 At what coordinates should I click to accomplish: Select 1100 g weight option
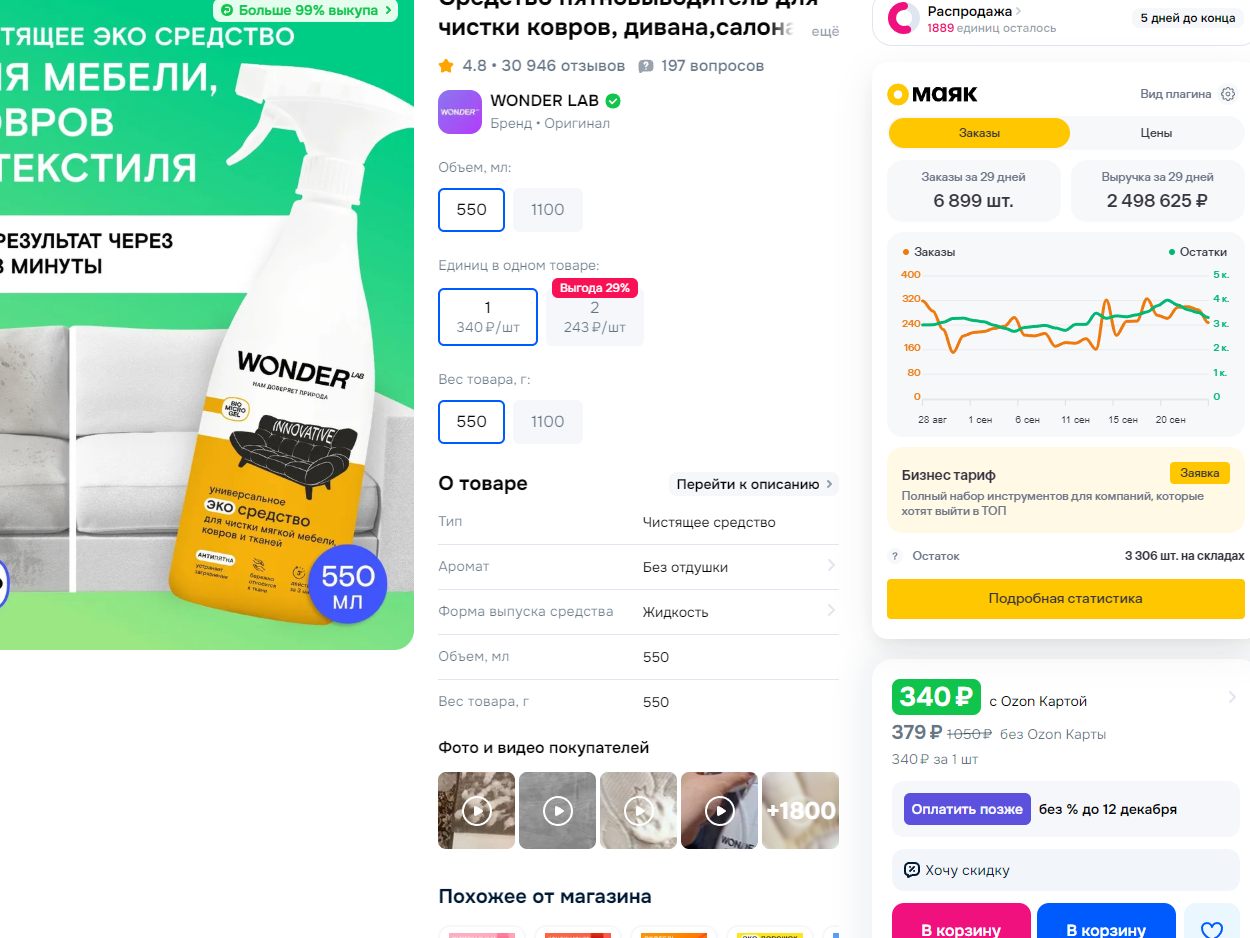click(548, 422)
